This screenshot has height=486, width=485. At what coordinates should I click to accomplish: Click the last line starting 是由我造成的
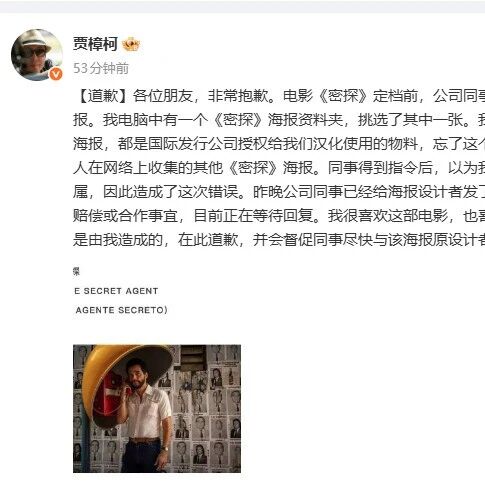279,240
